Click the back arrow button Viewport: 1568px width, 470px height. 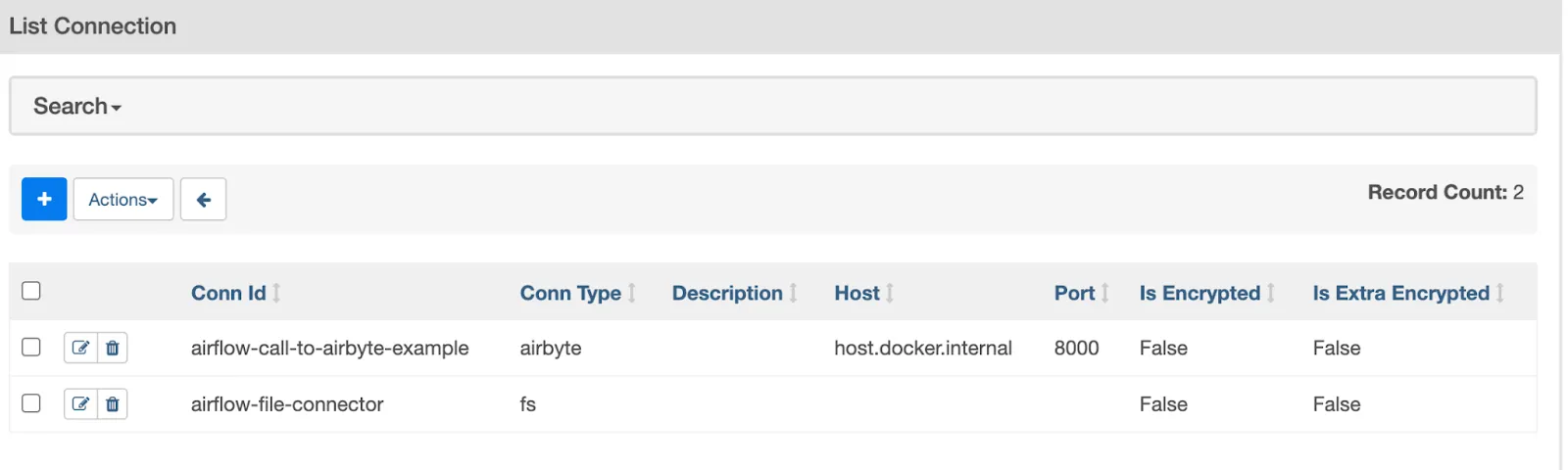pyautogui.click(x=203, y=199)
